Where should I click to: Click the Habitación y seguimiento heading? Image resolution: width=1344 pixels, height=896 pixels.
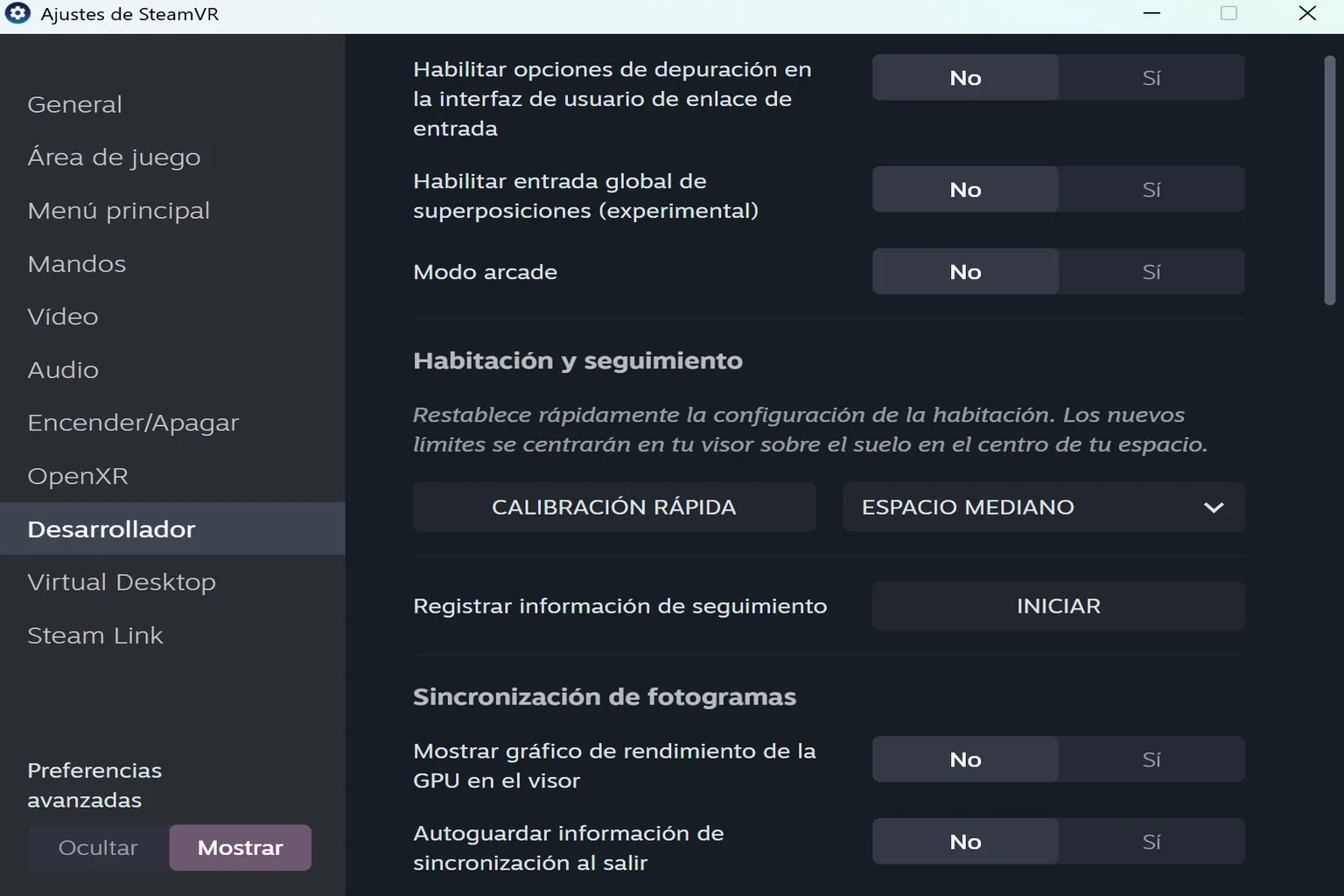577,360
